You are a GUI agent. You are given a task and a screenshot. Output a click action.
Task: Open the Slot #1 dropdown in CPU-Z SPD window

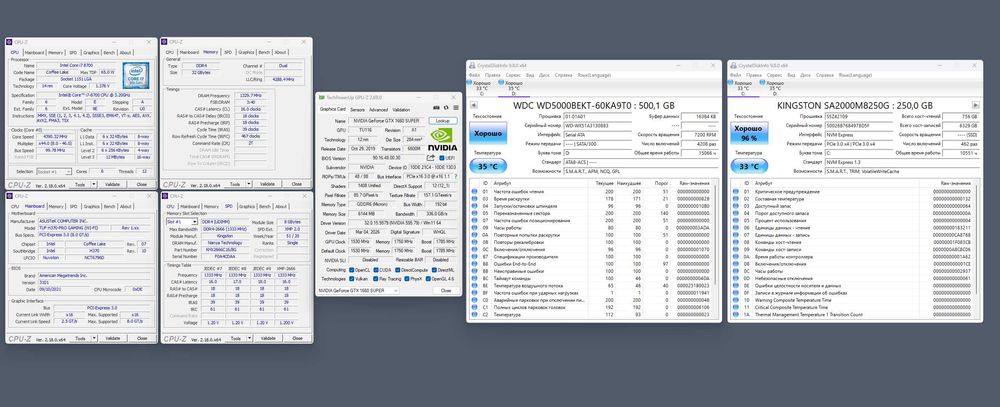click(x=182, y=221)
